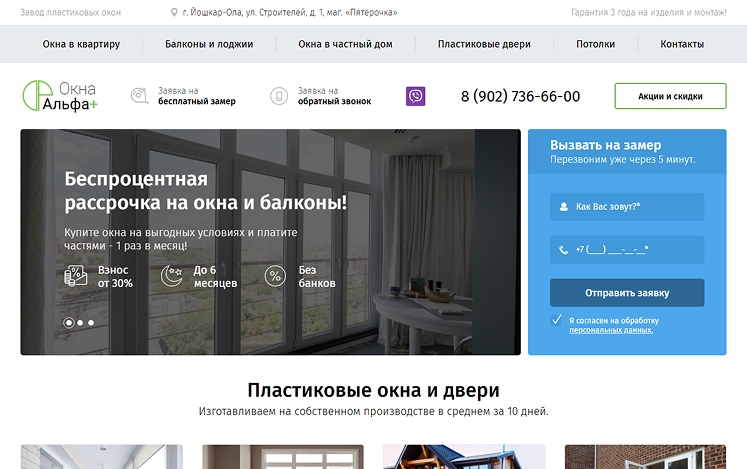Switch to the second banner slide dot

(80, 323)
